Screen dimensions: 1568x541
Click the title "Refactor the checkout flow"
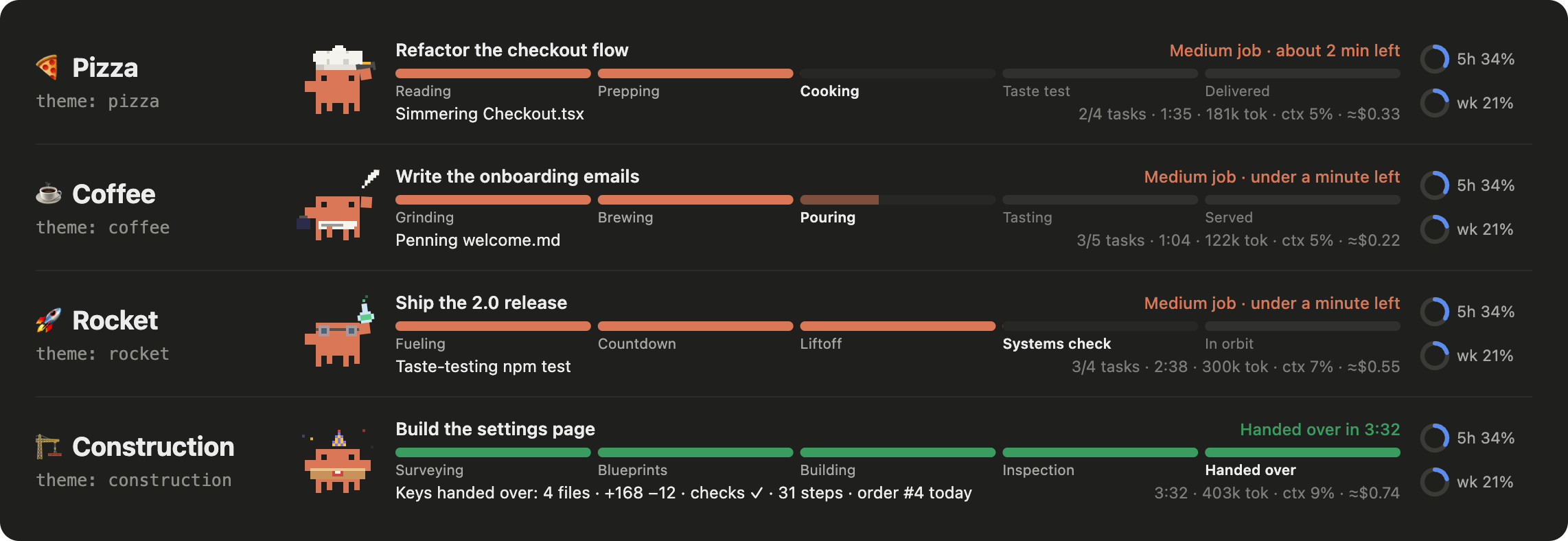click(512, 50)
